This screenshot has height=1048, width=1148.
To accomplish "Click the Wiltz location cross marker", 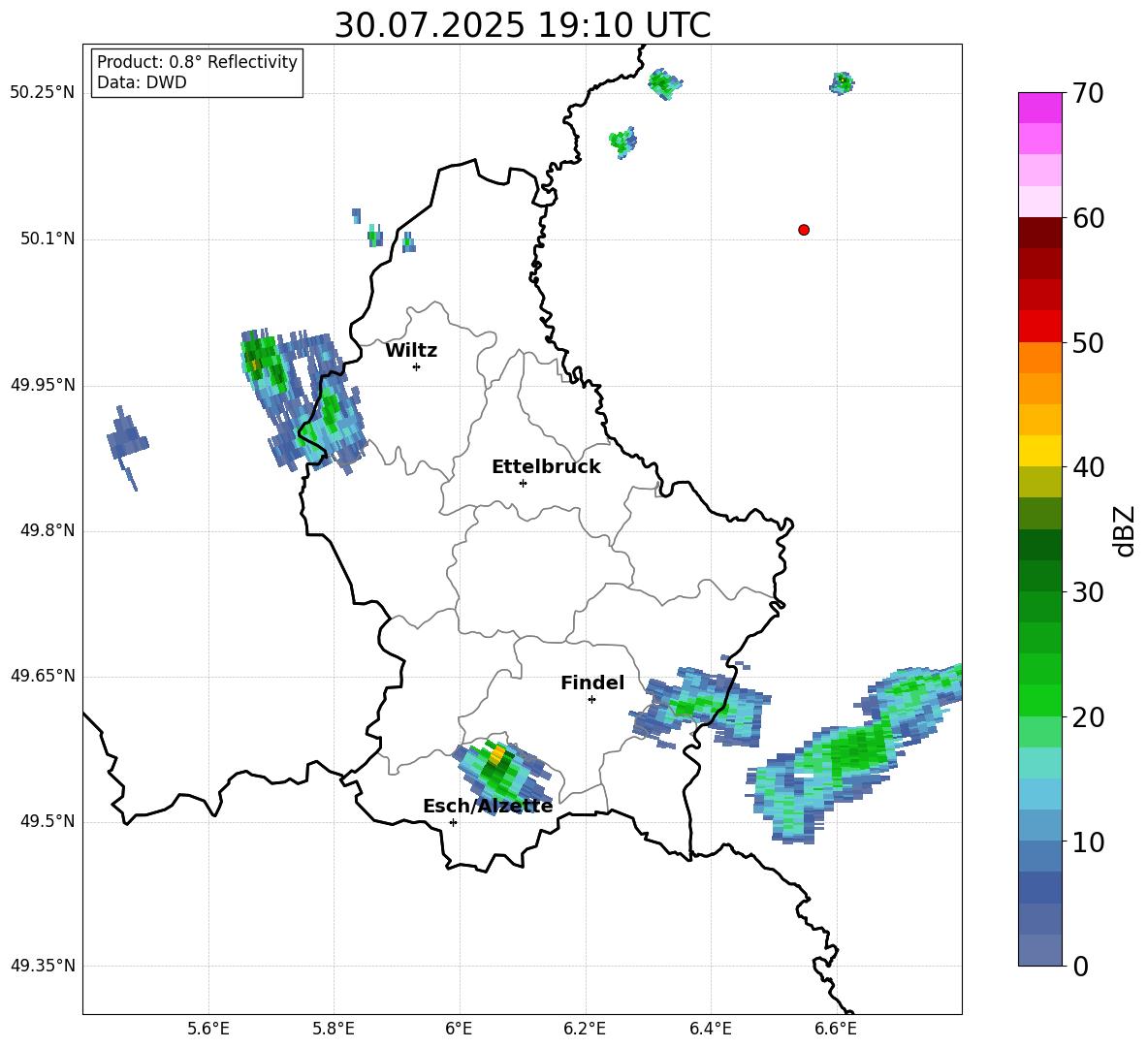I will 417,366.
